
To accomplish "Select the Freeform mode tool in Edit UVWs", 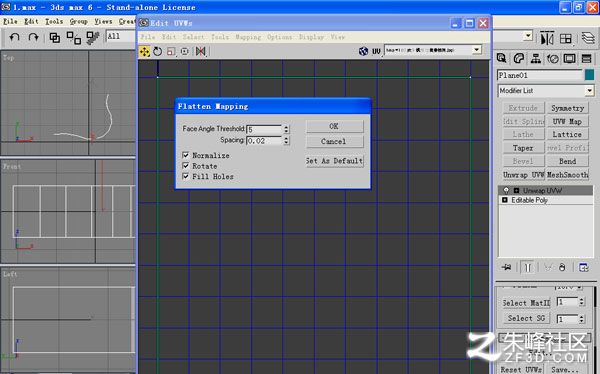I will (185, 51).
